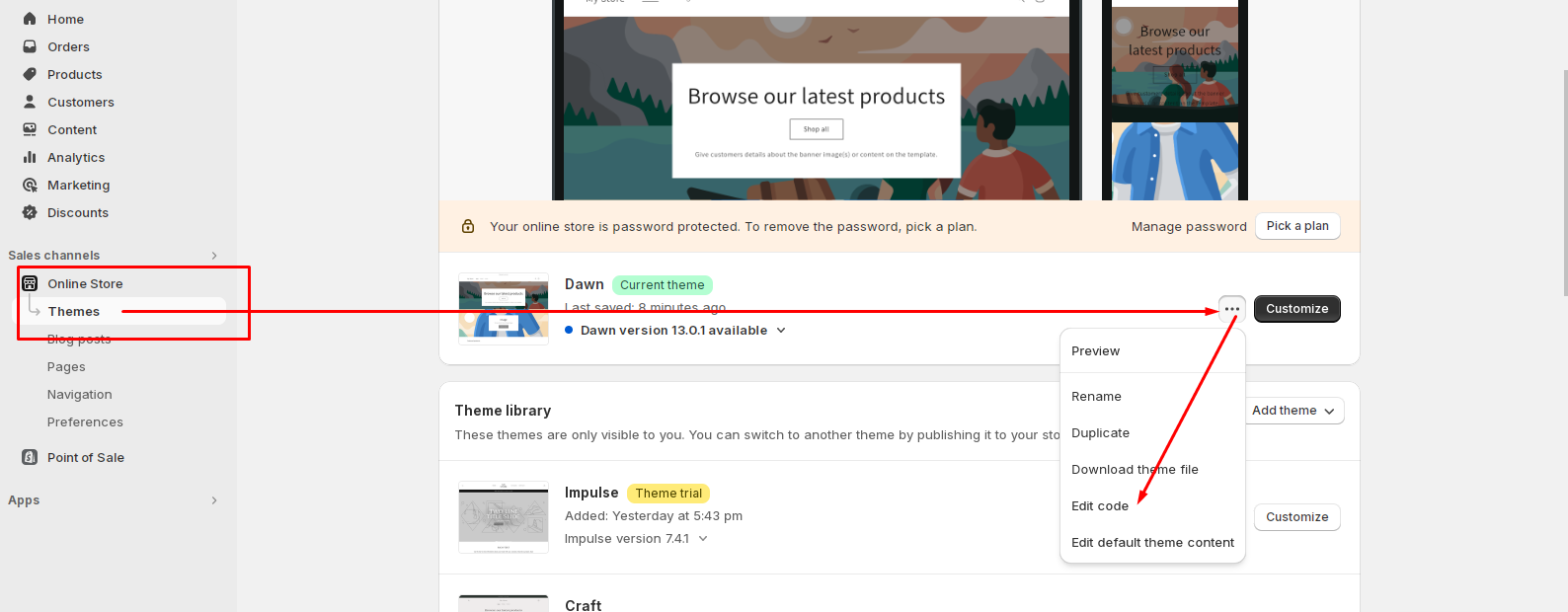Click the Orders inbox icon
Image resolution: width=1568 pixels, height=612 pixels.
tap(30, 46)
